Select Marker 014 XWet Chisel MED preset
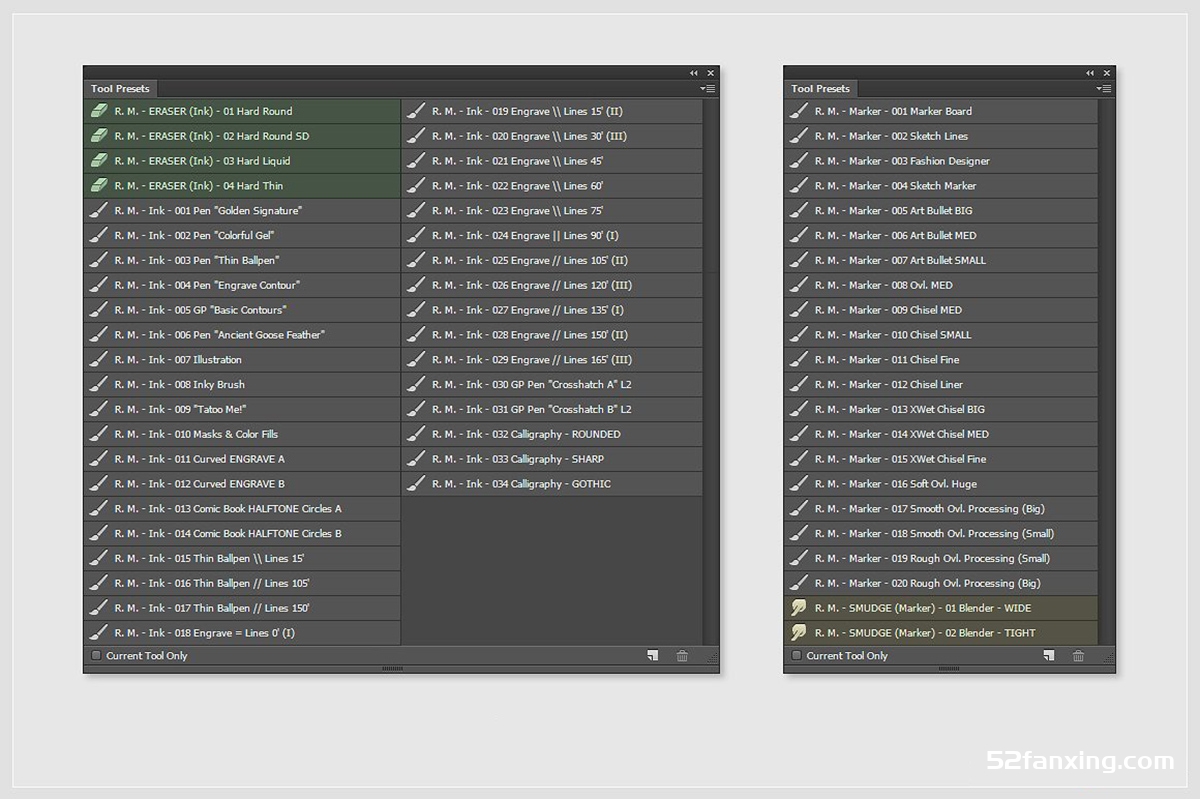 pos(941,434)
